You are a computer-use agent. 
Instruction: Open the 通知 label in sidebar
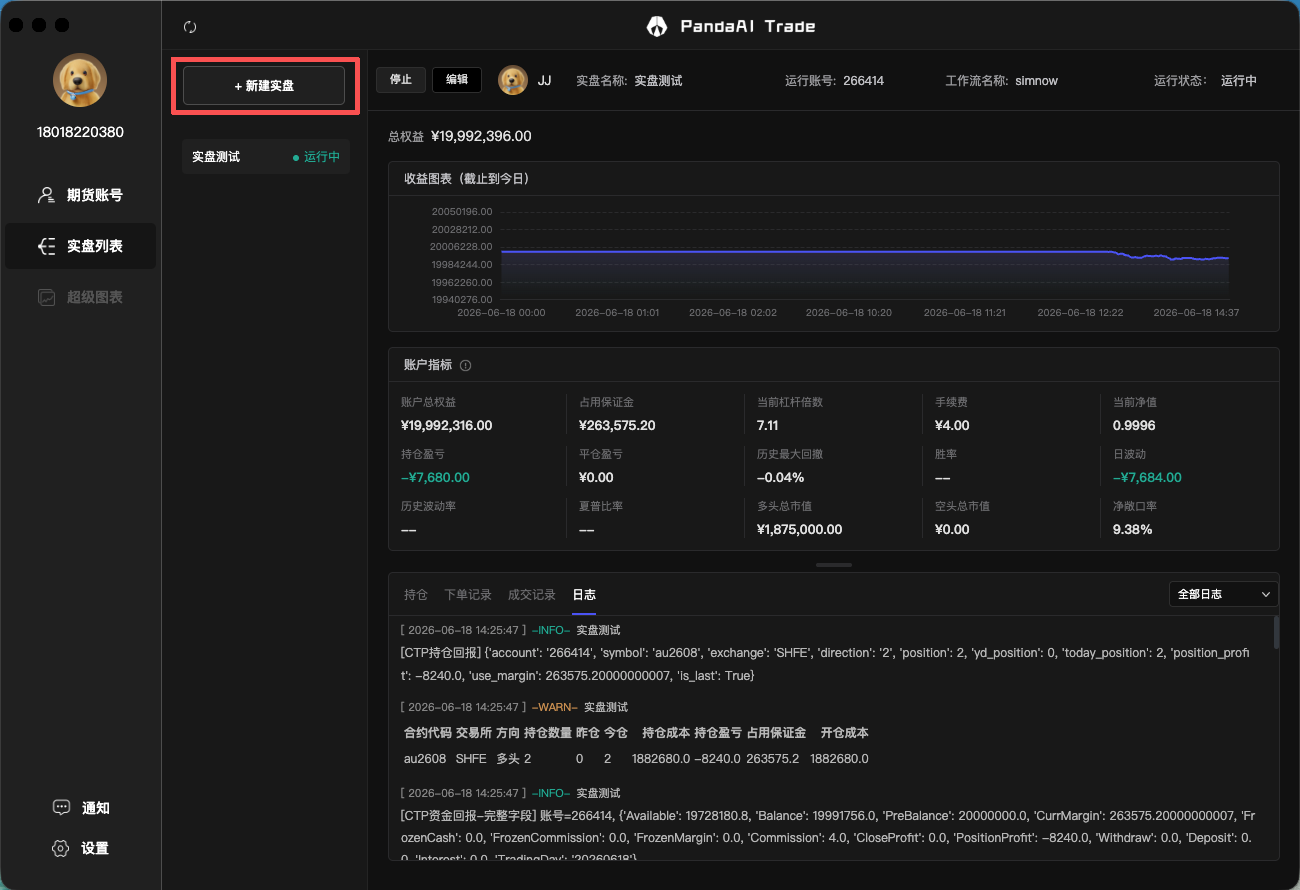95,808
